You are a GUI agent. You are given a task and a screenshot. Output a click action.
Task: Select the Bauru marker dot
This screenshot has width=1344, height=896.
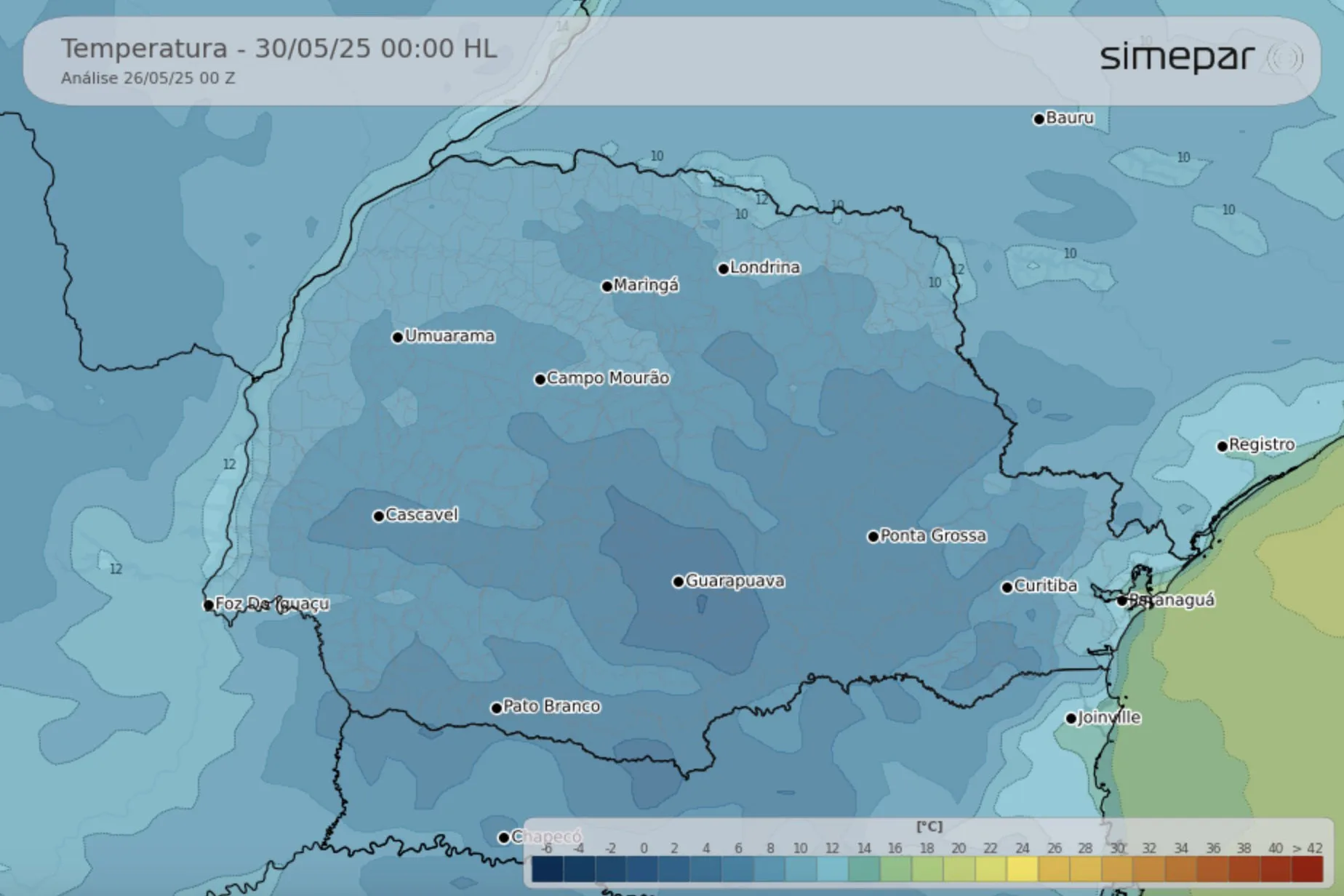[x=1039, y=119]
